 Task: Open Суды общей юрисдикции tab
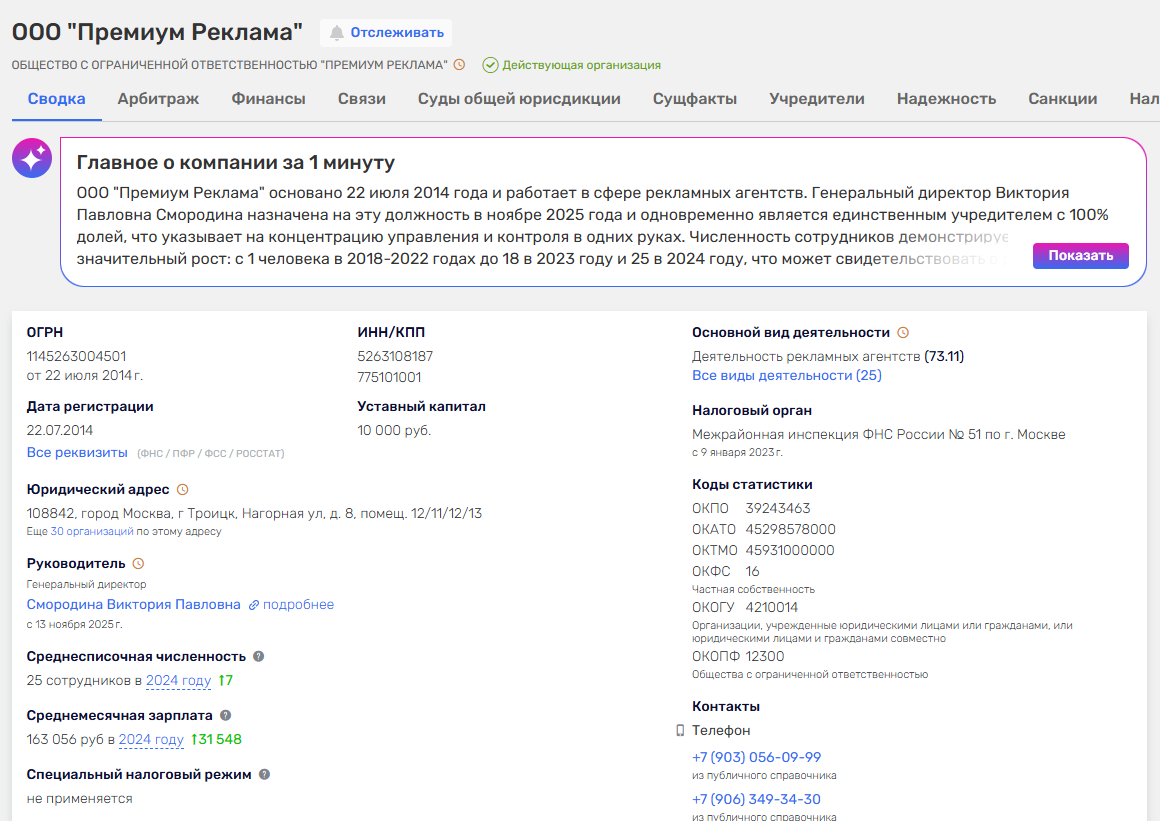pos(519,99)
